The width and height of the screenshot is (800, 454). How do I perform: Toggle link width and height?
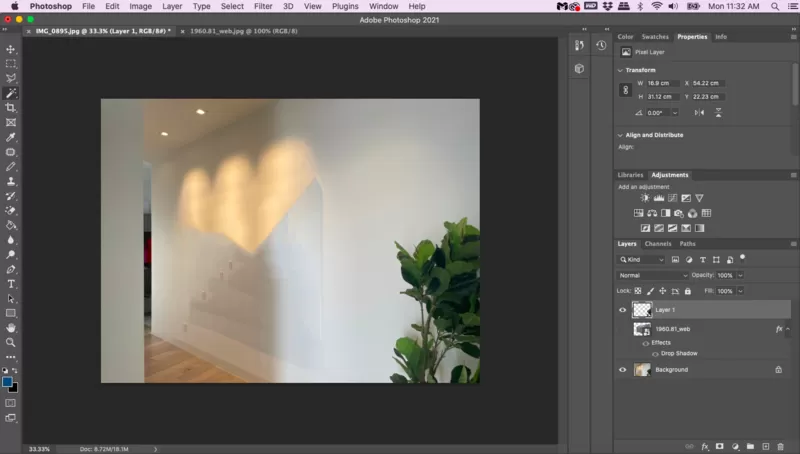click(x=626, y=90)
